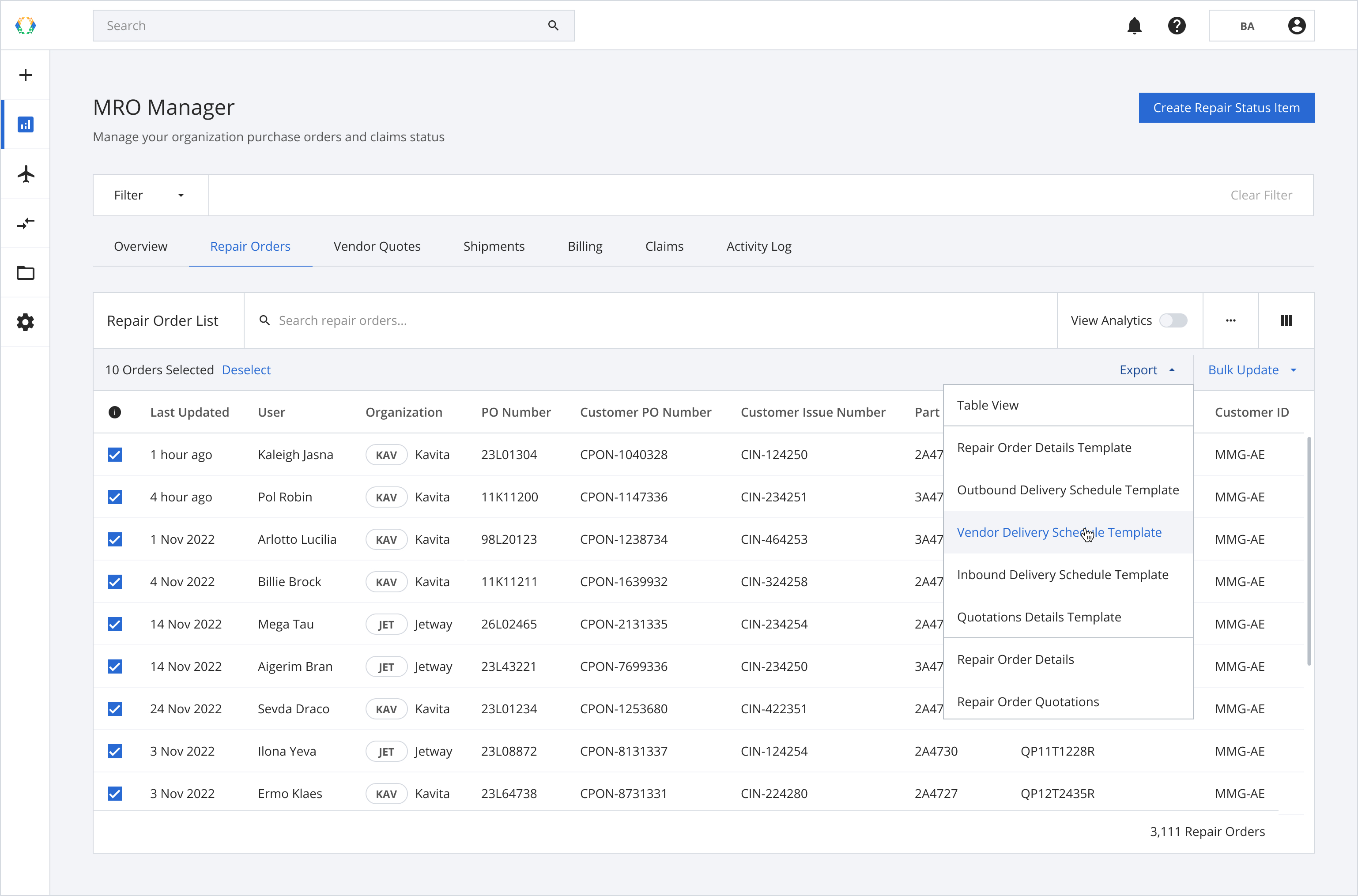Select Repair Order Quotations export option
Image resolution: width=1358 pixels, height=896 pixels.
1068,702
